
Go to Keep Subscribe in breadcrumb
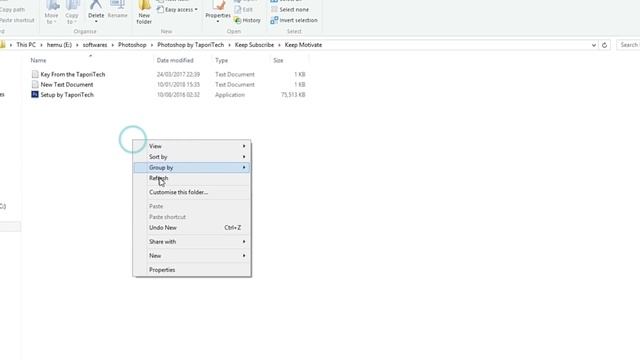(x=254, y=45)
